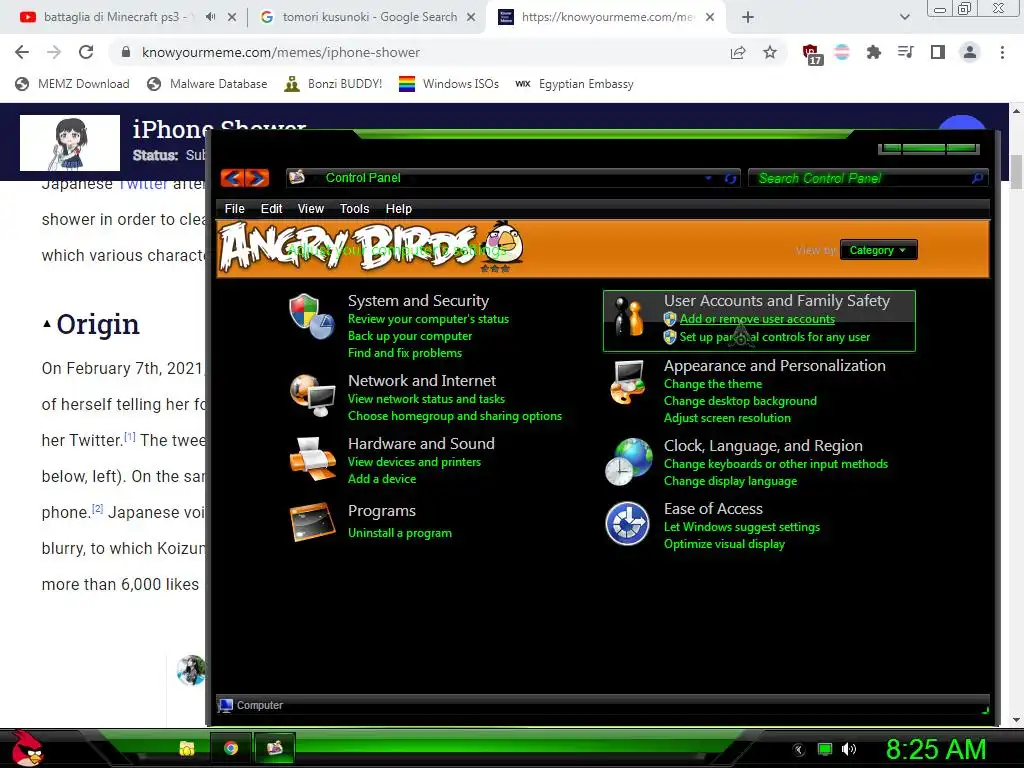Image resolution: width=1024 pixels, height=768 pixels.
Task: Click Add or remove user accounts
Action: (x=757, y=319)
